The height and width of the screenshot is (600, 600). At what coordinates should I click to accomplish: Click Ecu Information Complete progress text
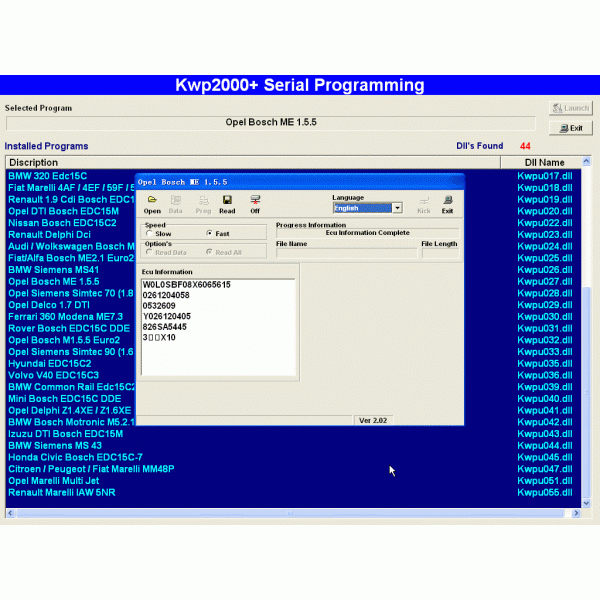click(x=367, y=233)
